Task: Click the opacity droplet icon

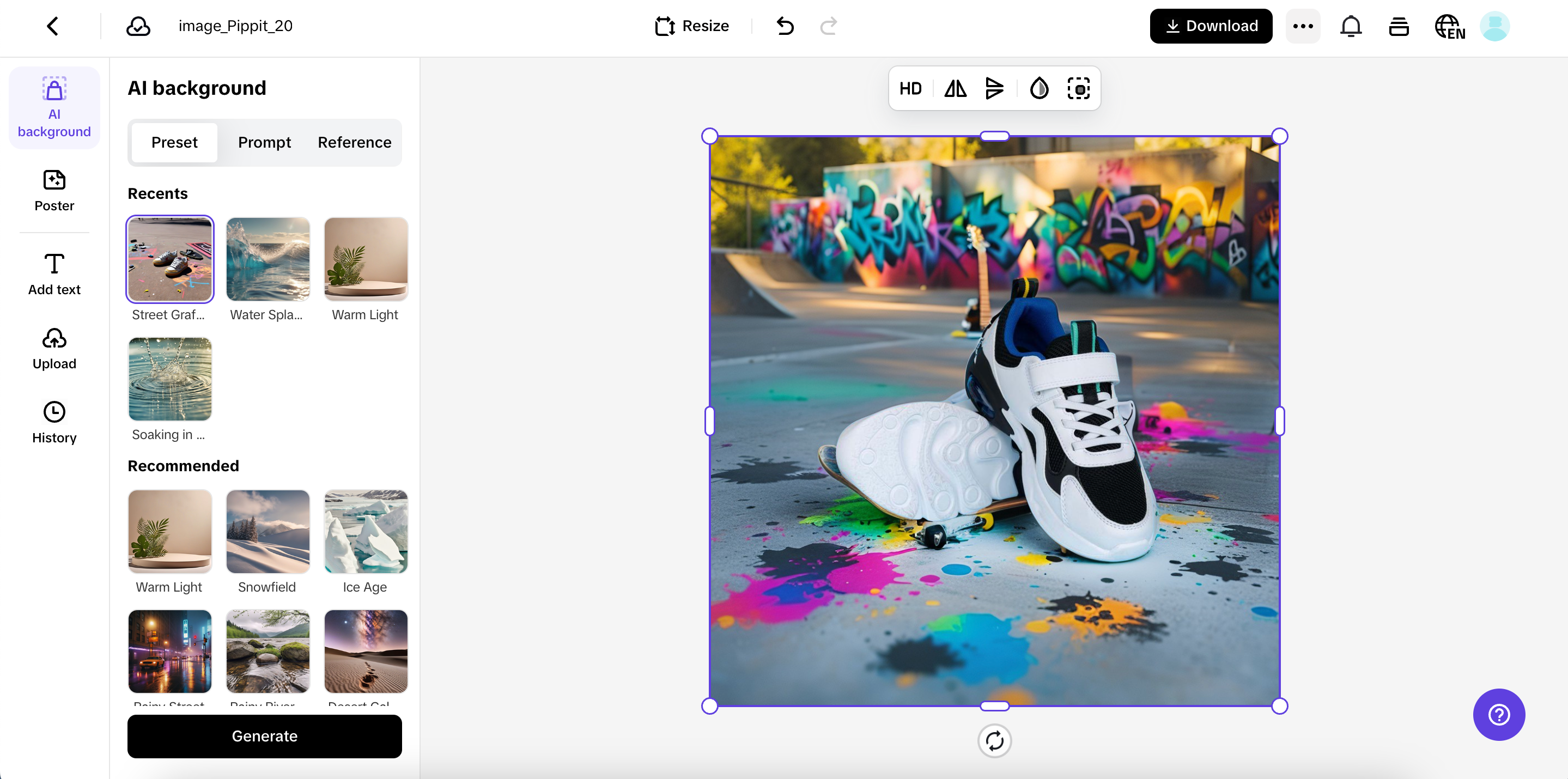Action: pos(1038,89)
